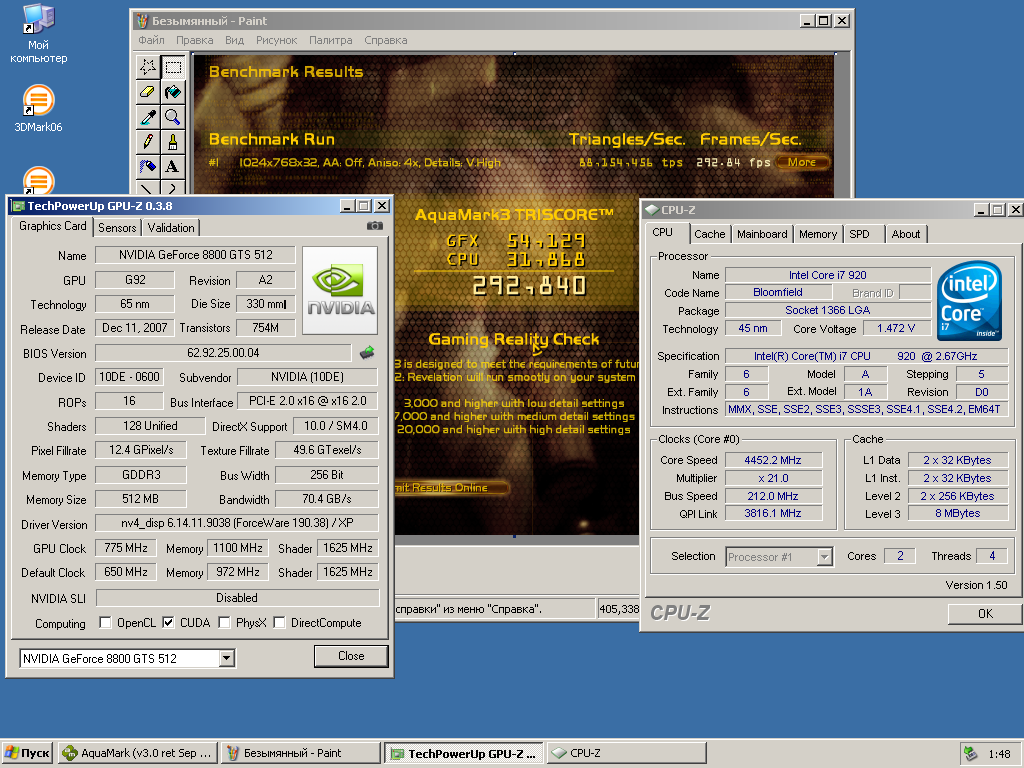The height and width of the screenshot is (768, 1024).
Task: Click the GPU-Z title bar icon
Action: (x=18, y=206)
